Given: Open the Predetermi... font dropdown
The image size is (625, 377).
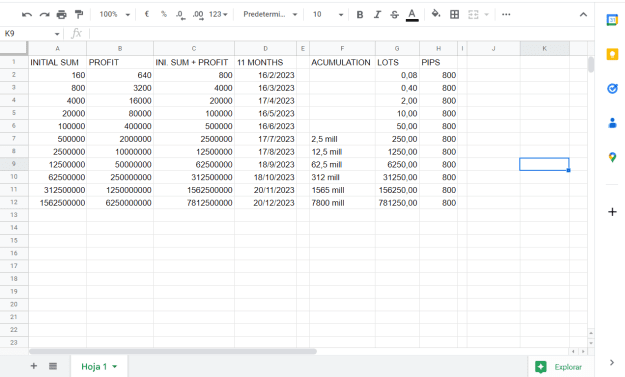Looking at the screenshot, I should click(x=270, y=14).
